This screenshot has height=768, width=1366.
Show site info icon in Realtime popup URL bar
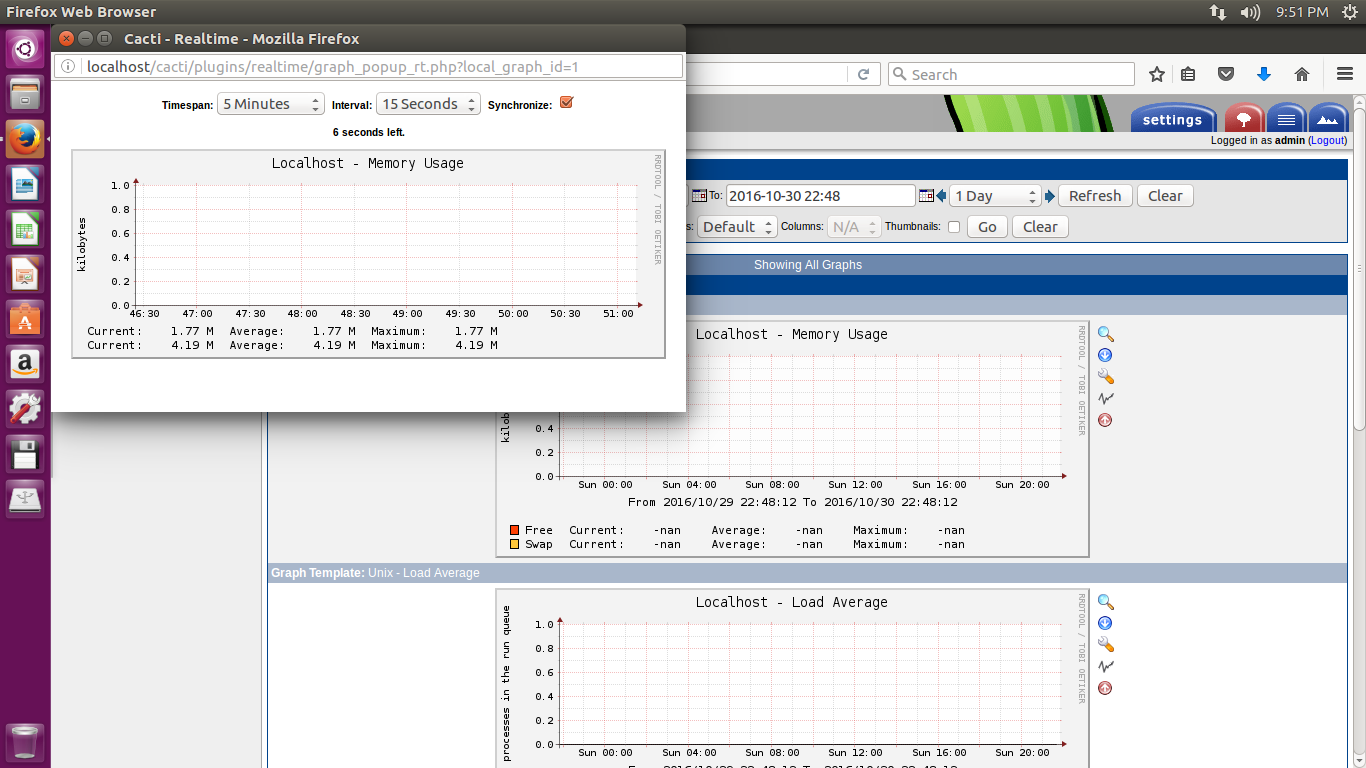(x=68, y=67)
